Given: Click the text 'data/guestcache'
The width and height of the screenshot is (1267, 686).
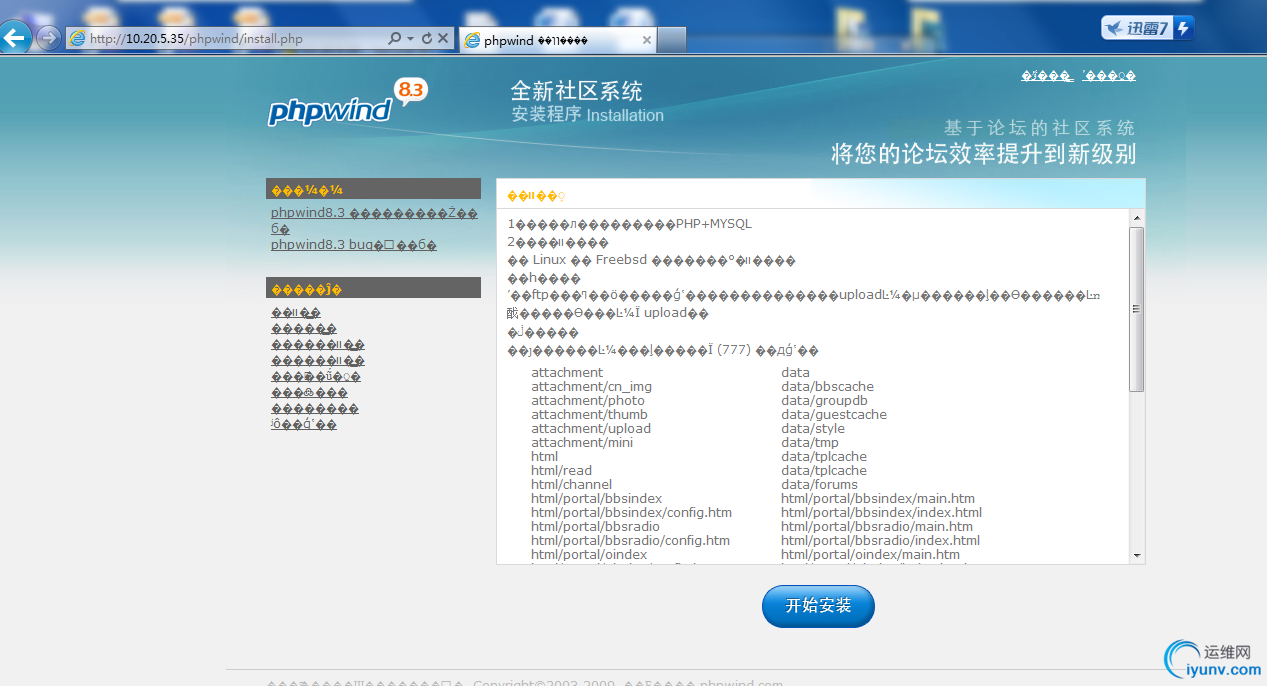Looking at the screenshot, I should coord(834,415).
